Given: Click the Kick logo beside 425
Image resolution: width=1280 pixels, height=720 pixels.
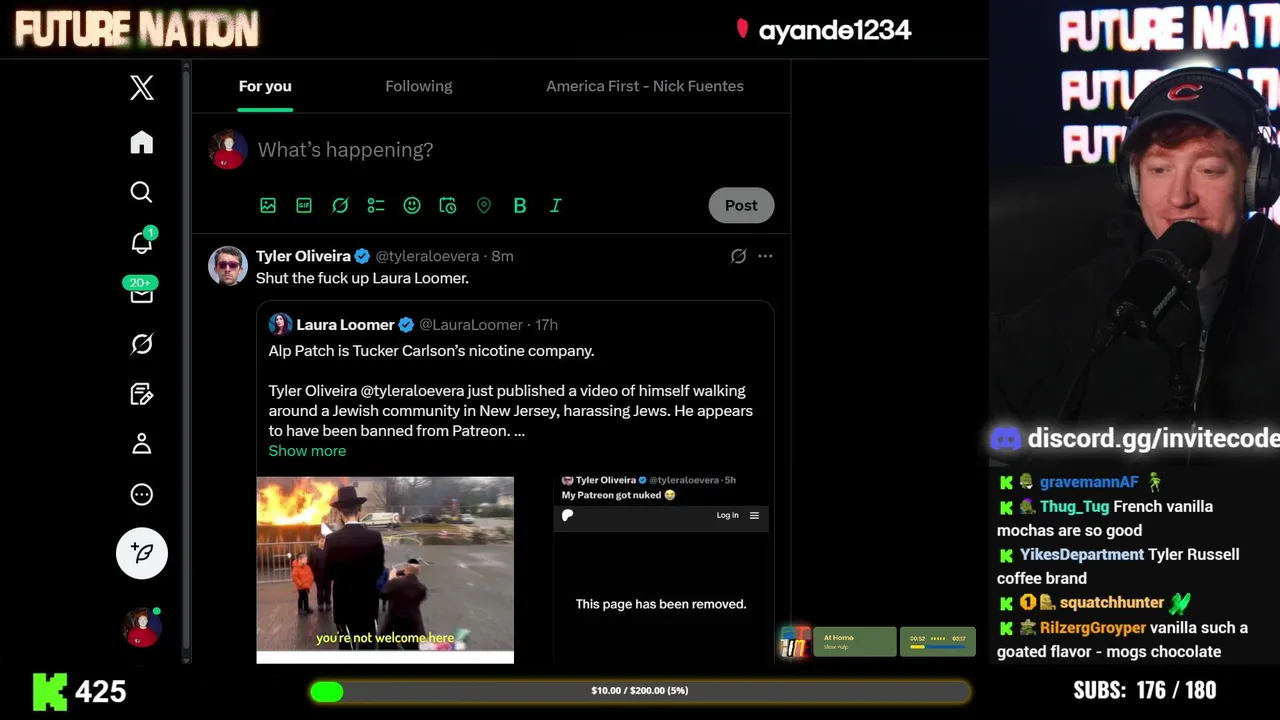Looking at the screenshot, I should 49,691.
